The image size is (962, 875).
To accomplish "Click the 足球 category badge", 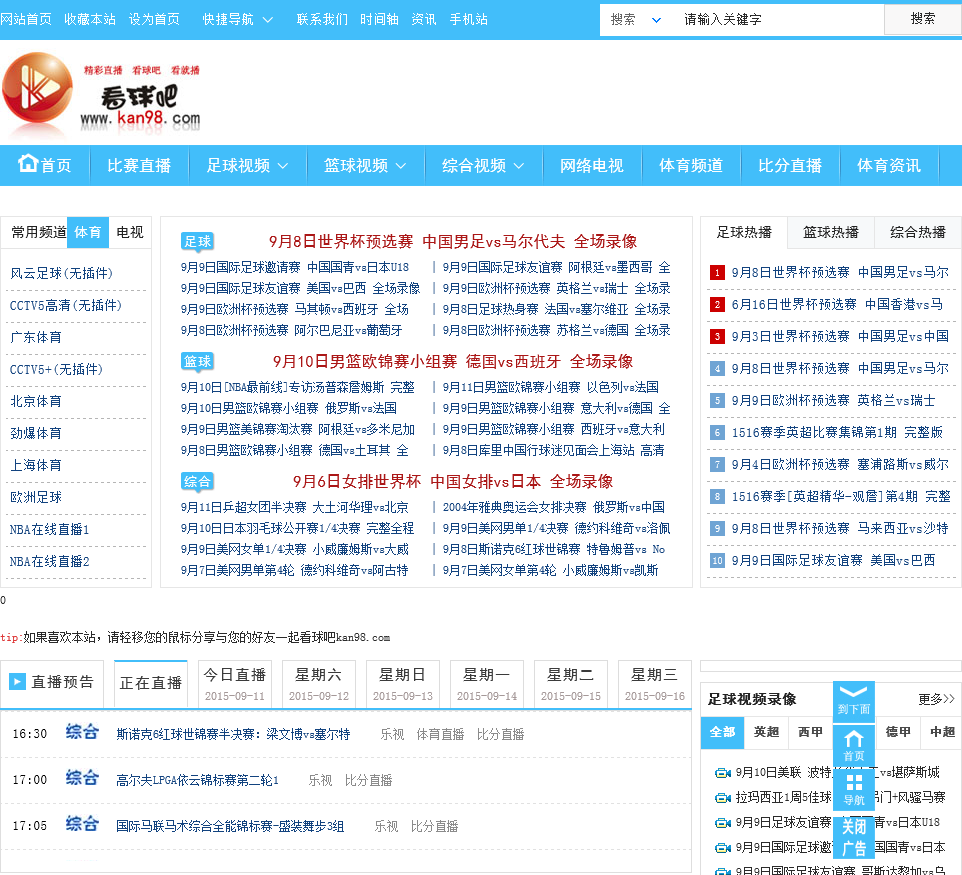I will [x=198, y=241].
